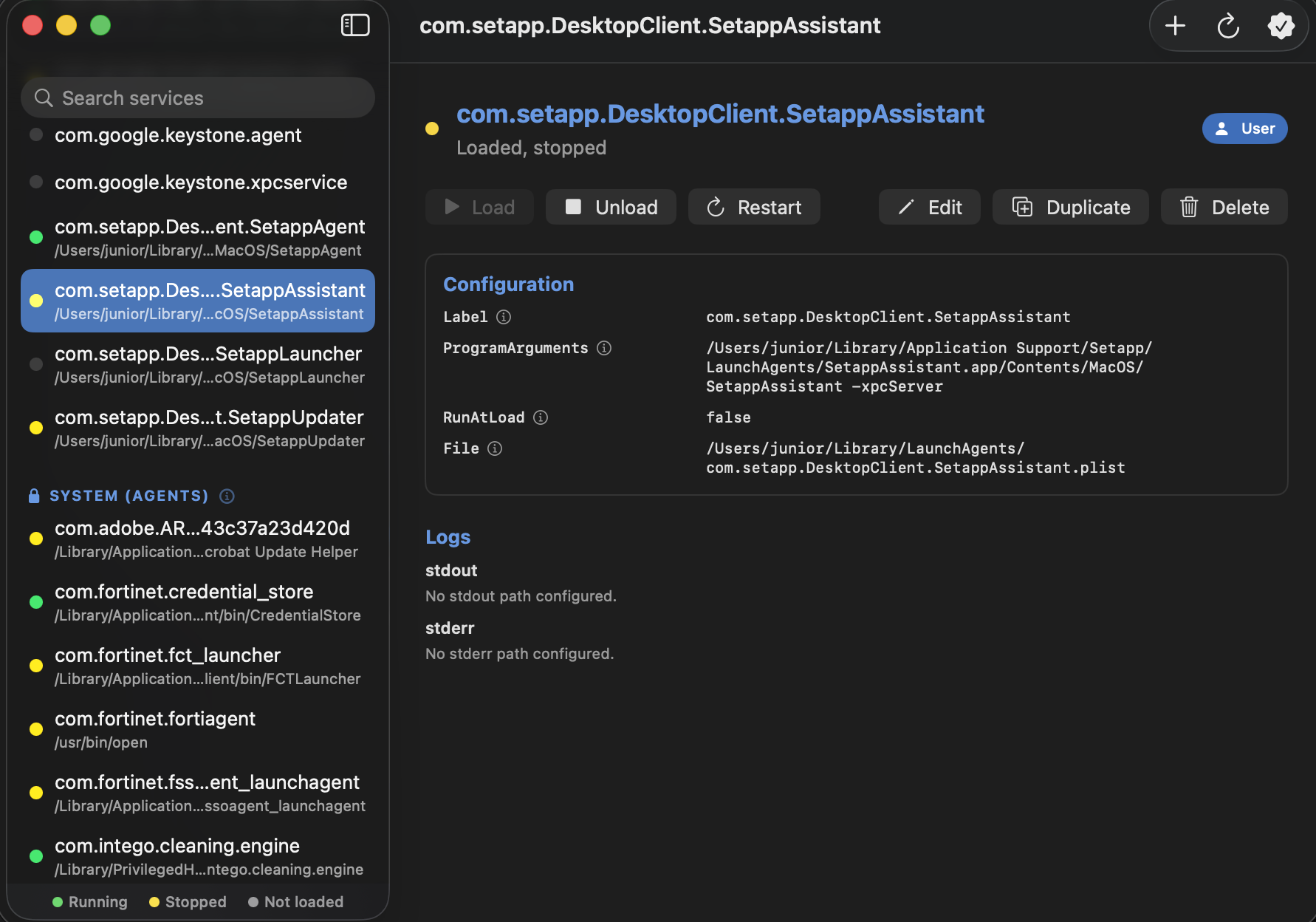This screenshot has height=922, width=1316.
Task: Click the RunAtLoad value false
Action: [x=728, y=417]
